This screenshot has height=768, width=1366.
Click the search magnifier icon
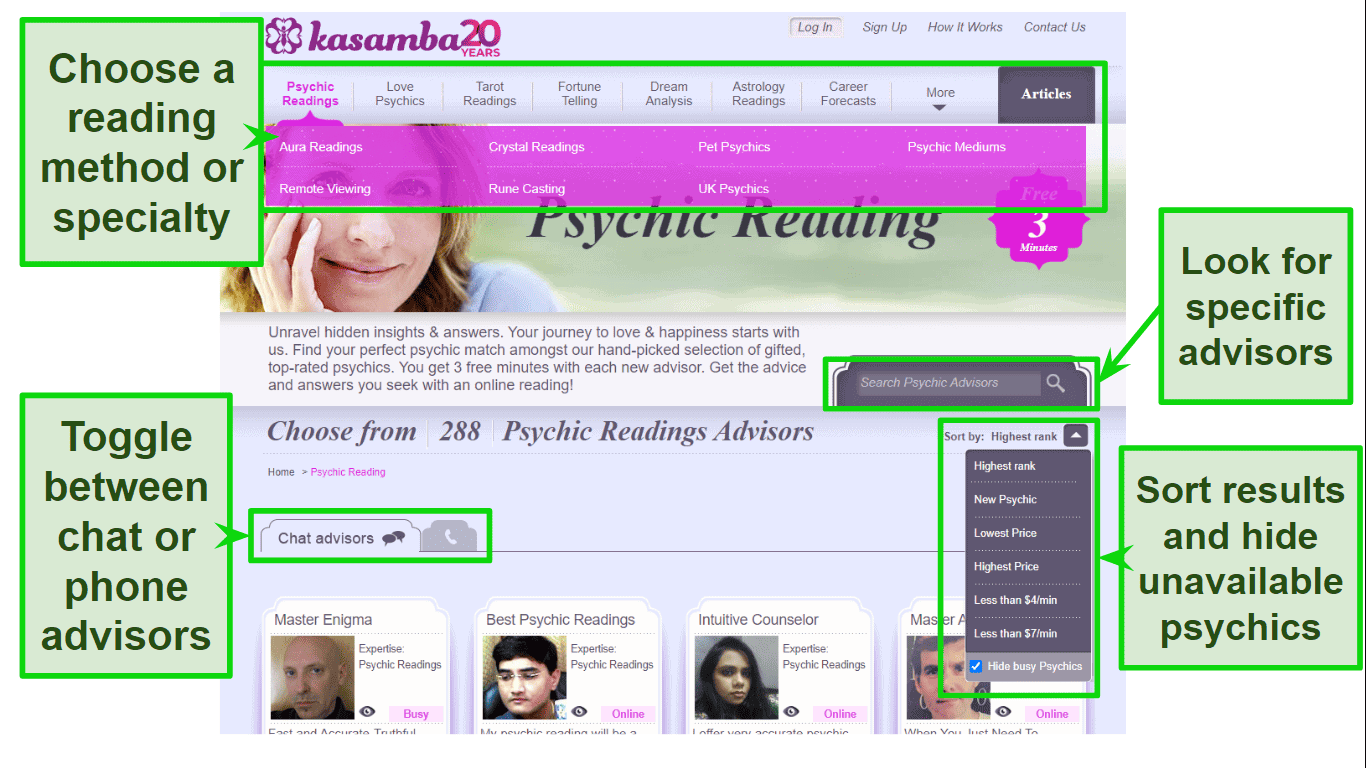1055,383
